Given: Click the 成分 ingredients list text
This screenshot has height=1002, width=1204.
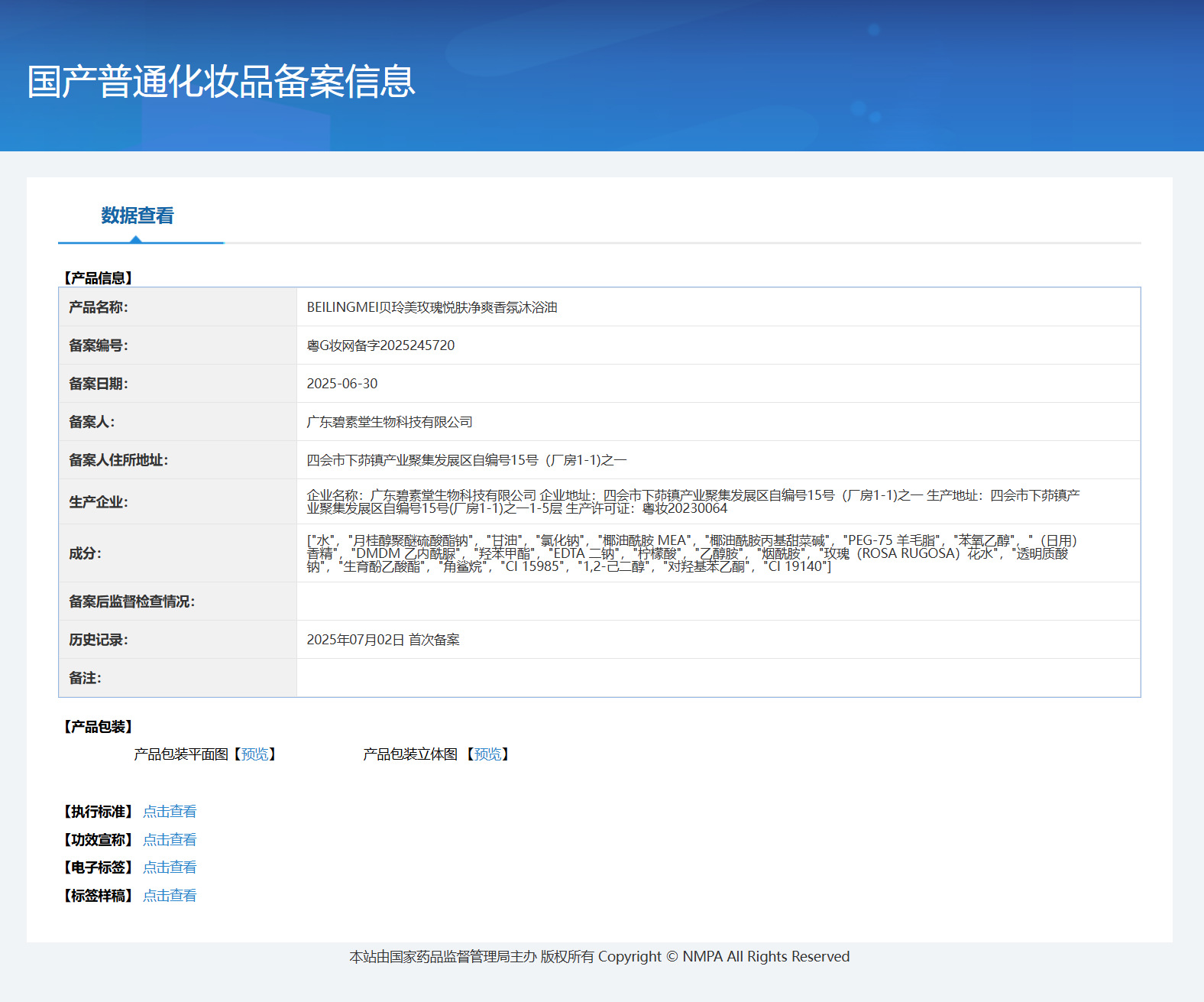Looking at the screenshot, I should pyautogui.click(x=692, y=553).
